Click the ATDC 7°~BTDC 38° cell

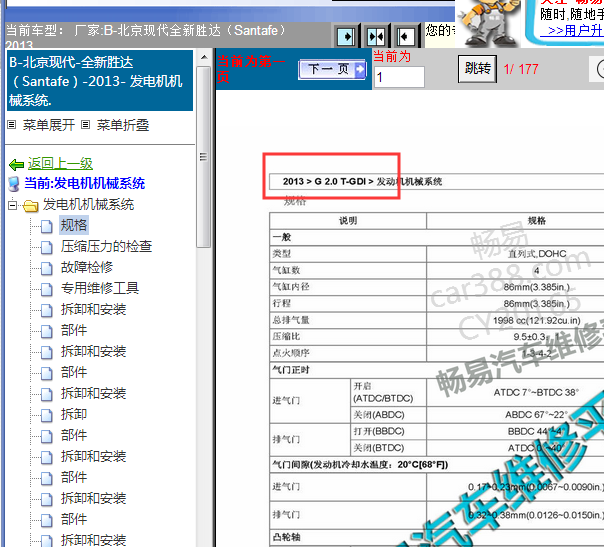click(536, 393)
